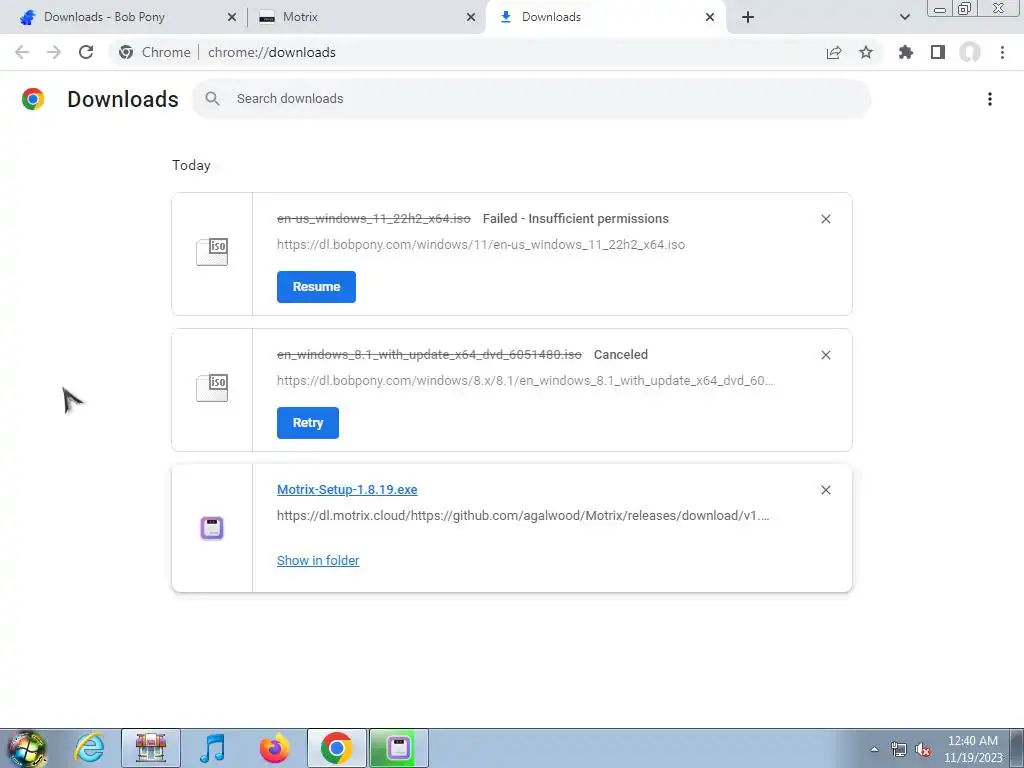Toggle the Chrome side panel
This screenshot has width=1024, height=768.
point(938,52)
